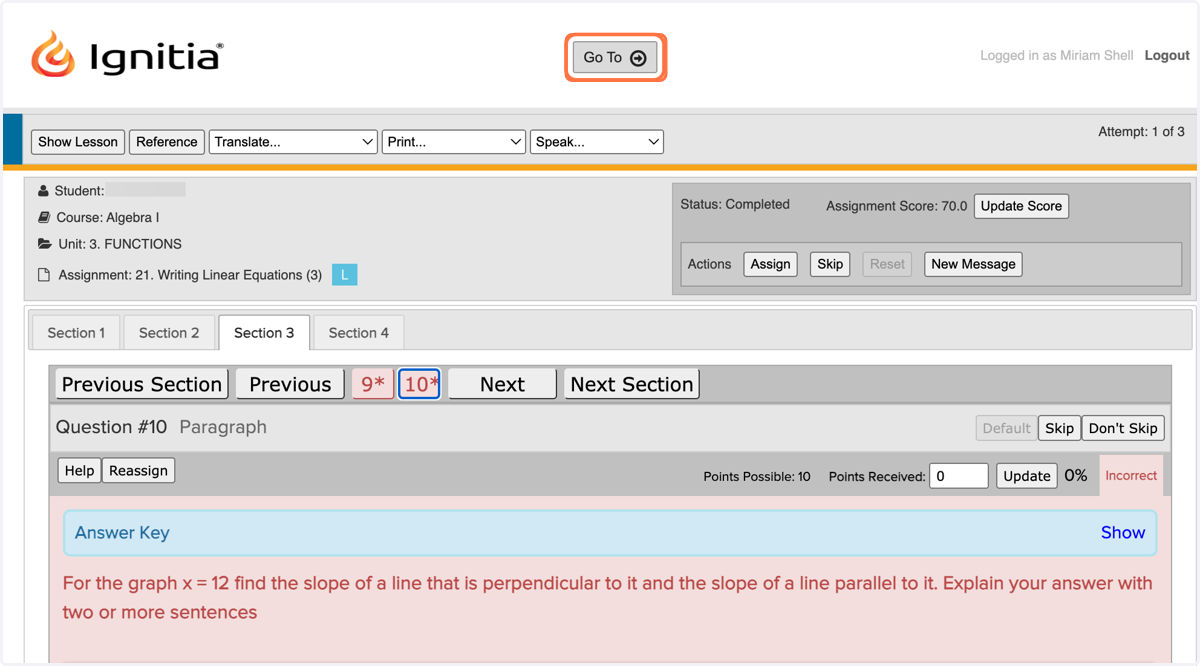Click the greyed-out Reset button
The image size is (1200, 666).
pos(887,264)
